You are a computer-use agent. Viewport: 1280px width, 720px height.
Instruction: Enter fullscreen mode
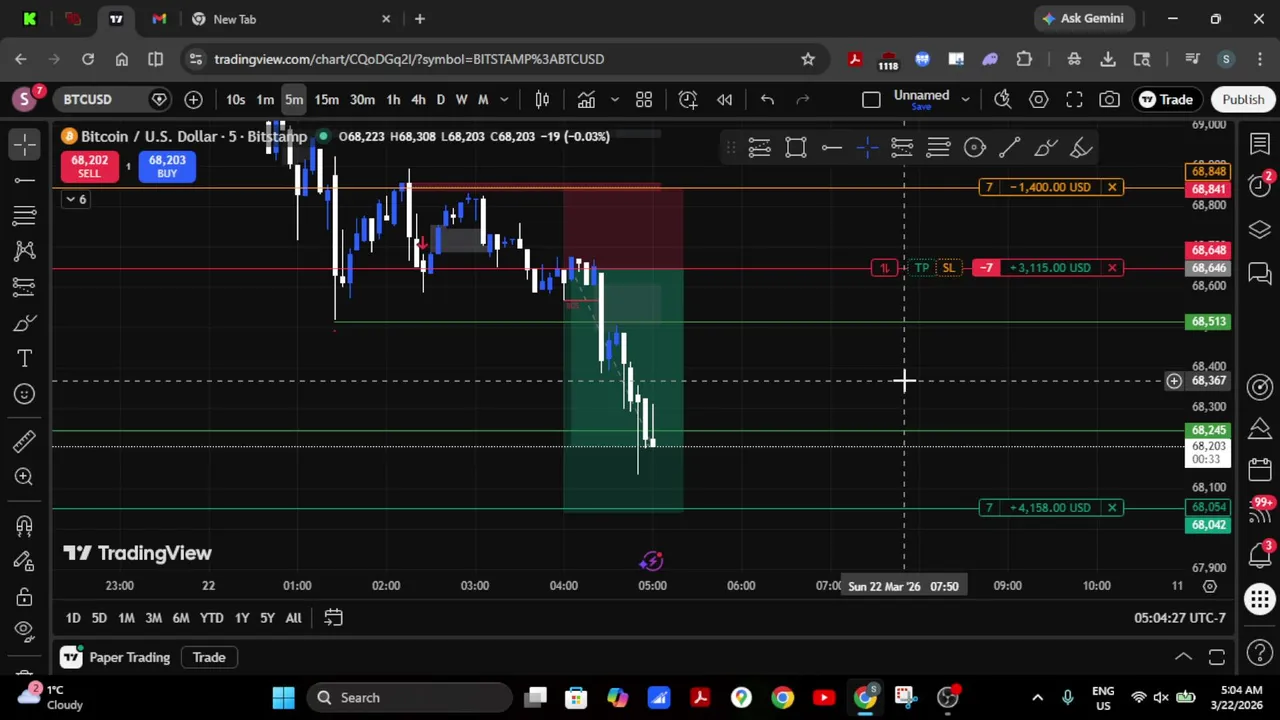point(1074,99)
